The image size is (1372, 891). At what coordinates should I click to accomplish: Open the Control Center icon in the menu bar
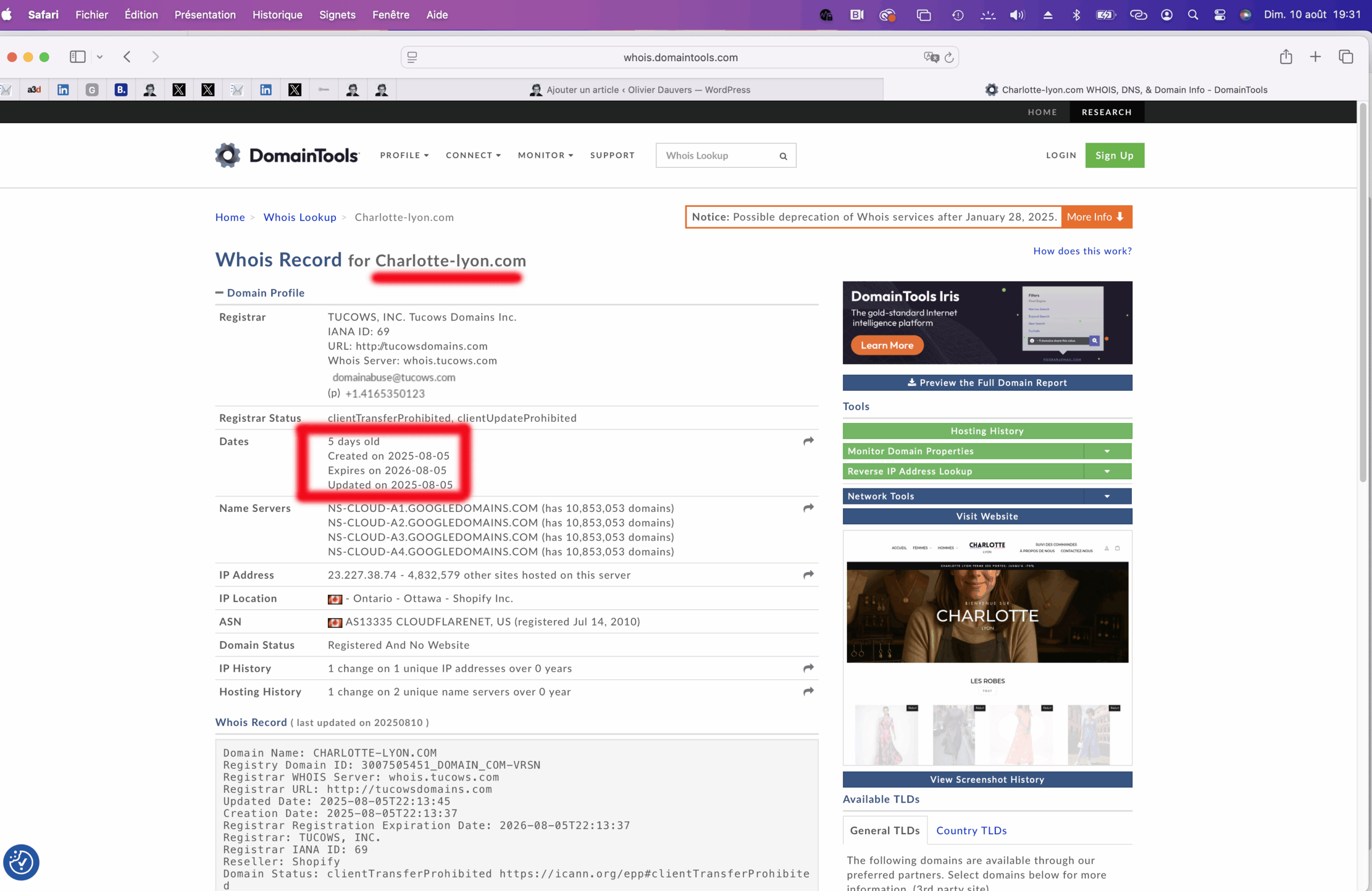click(x=1219, y=15)
